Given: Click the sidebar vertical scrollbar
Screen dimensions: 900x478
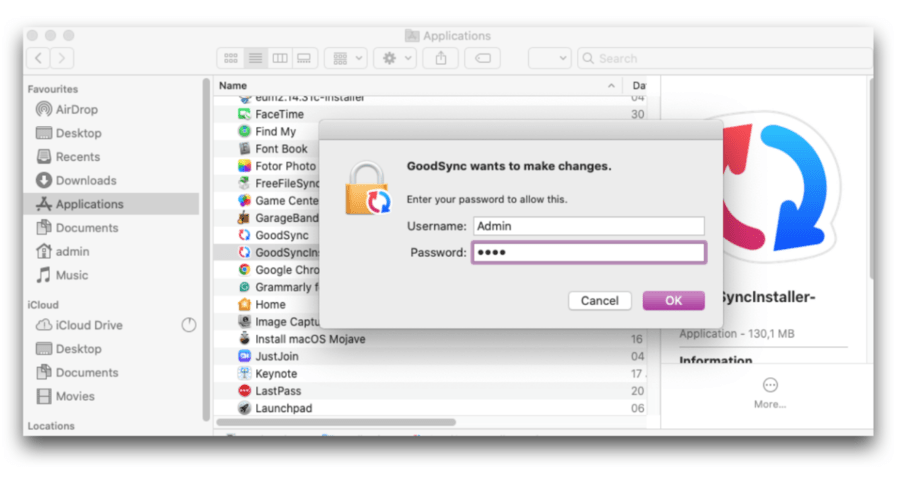Looking at the screenshot, I should (206, 250).
